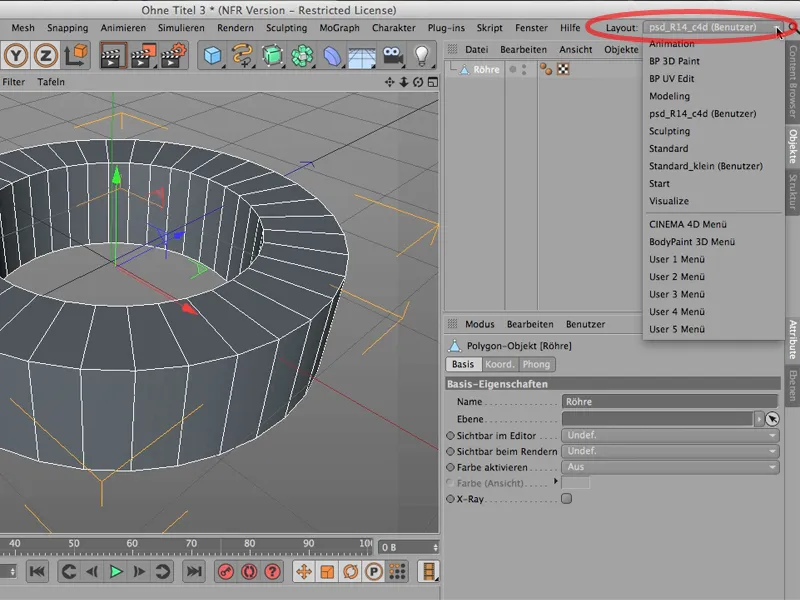The height and width of the screenshot is (600, 800).
Task: Toggle the Z axis lock button
Action: point(45,55)
